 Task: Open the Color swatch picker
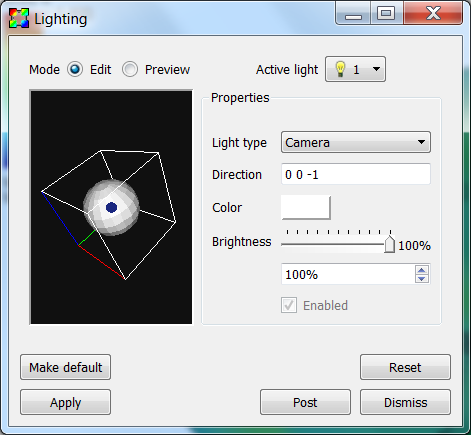[306, 207]
